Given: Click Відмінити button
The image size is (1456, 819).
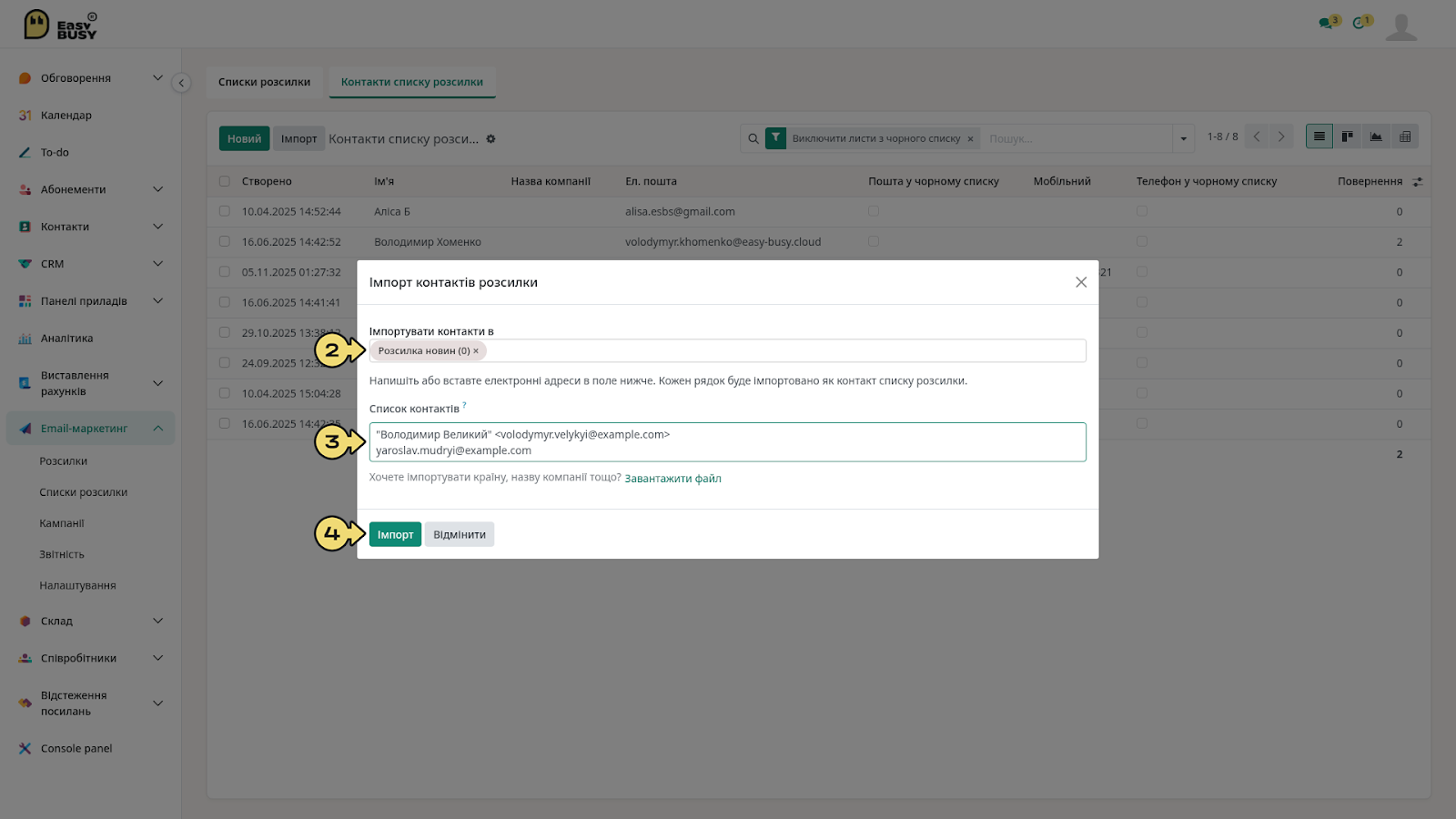Looking at the screenshot, I should (x=460, y=535).
